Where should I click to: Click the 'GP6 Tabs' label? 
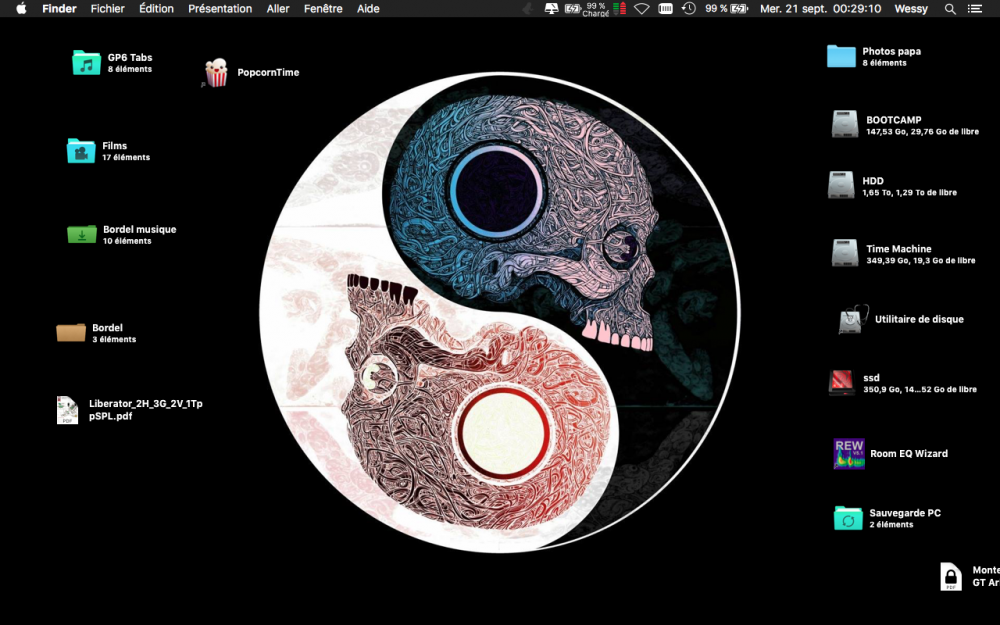pyautogui.click(x=129, y=57)
